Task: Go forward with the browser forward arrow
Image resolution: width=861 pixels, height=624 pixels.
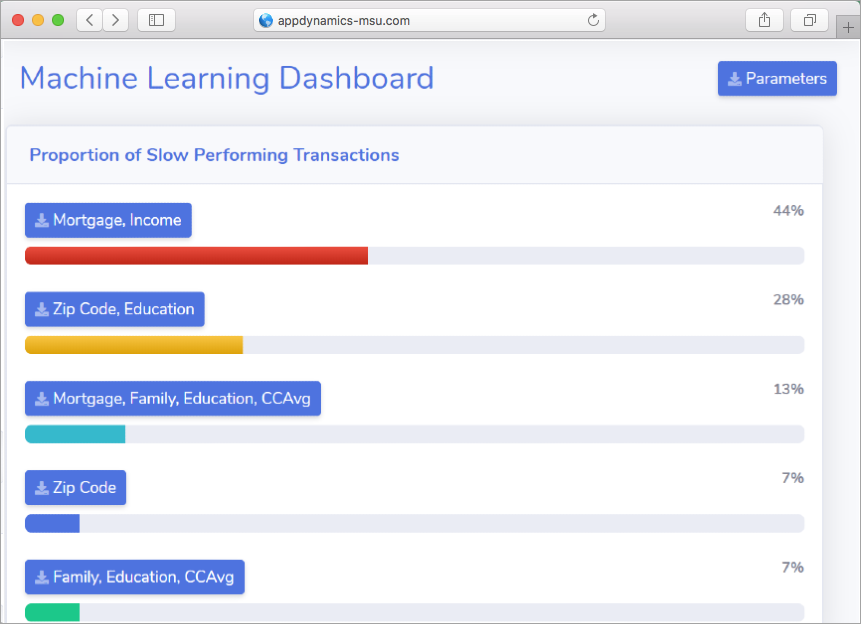Action: click(115, 20)
